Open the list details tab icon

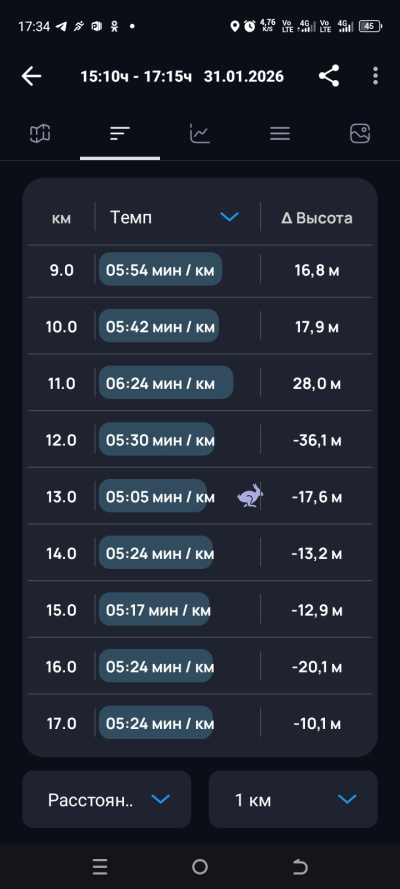pyautogui.click(x=280, y=134)
